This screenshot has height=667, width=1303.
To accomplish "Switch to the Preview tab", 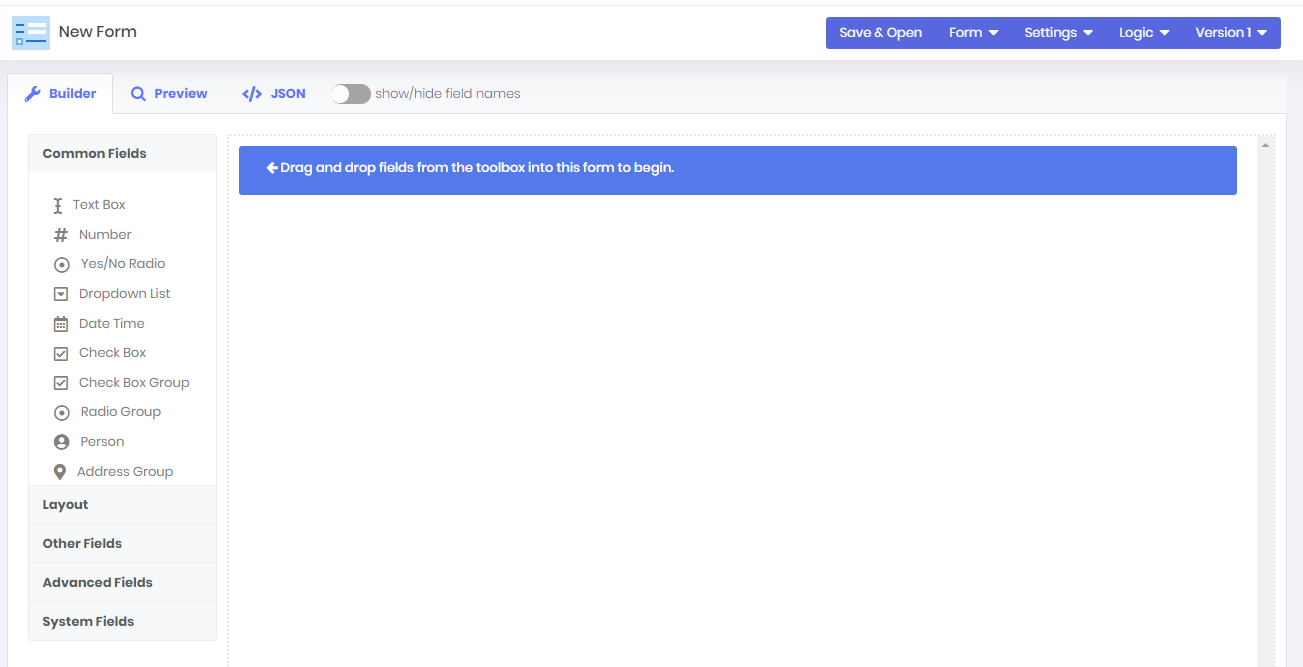I will tap(169, 94).
